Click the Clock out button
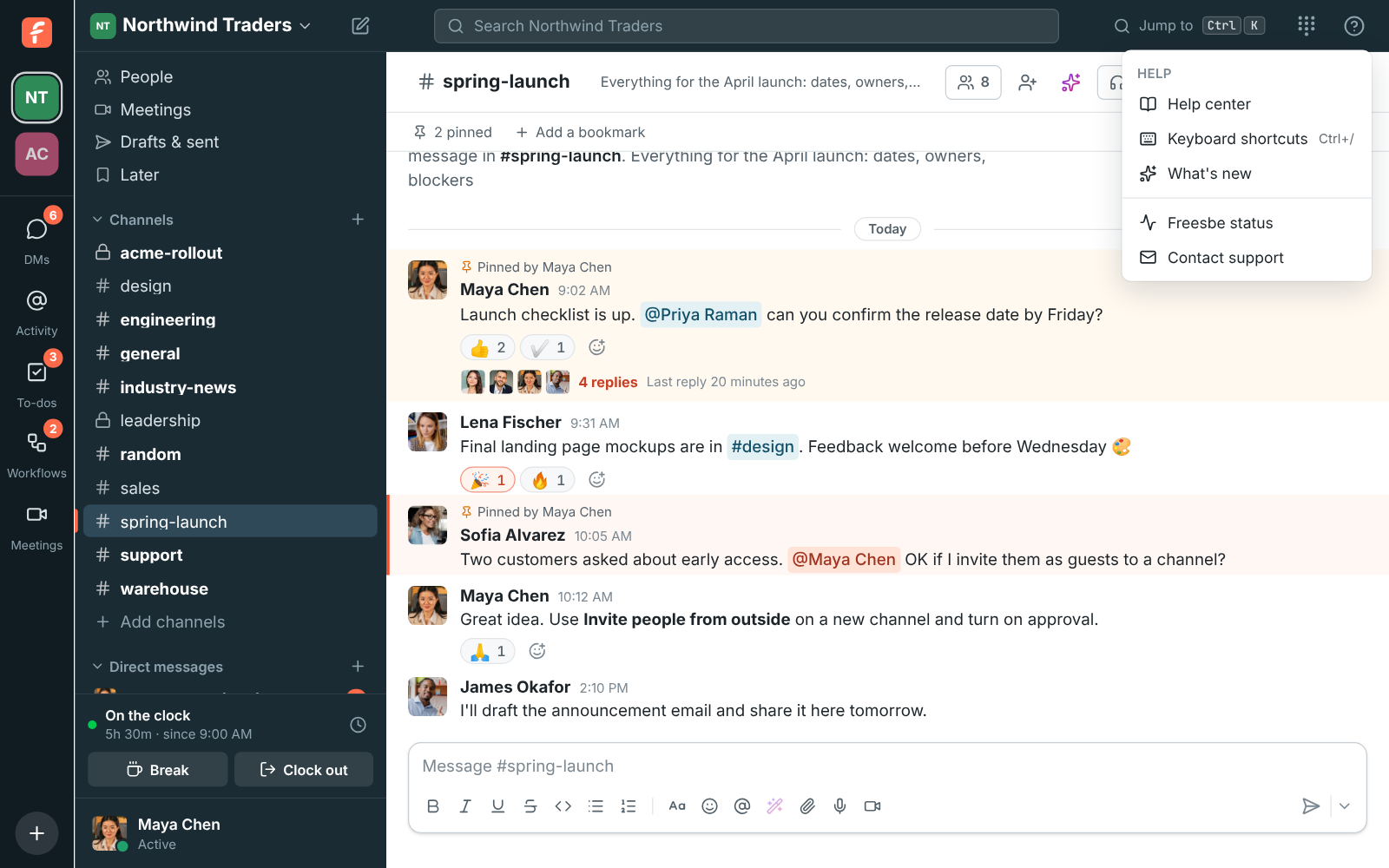Image resolution: width=1389 pixels, height=868 pixels. [x=304, y=770]
